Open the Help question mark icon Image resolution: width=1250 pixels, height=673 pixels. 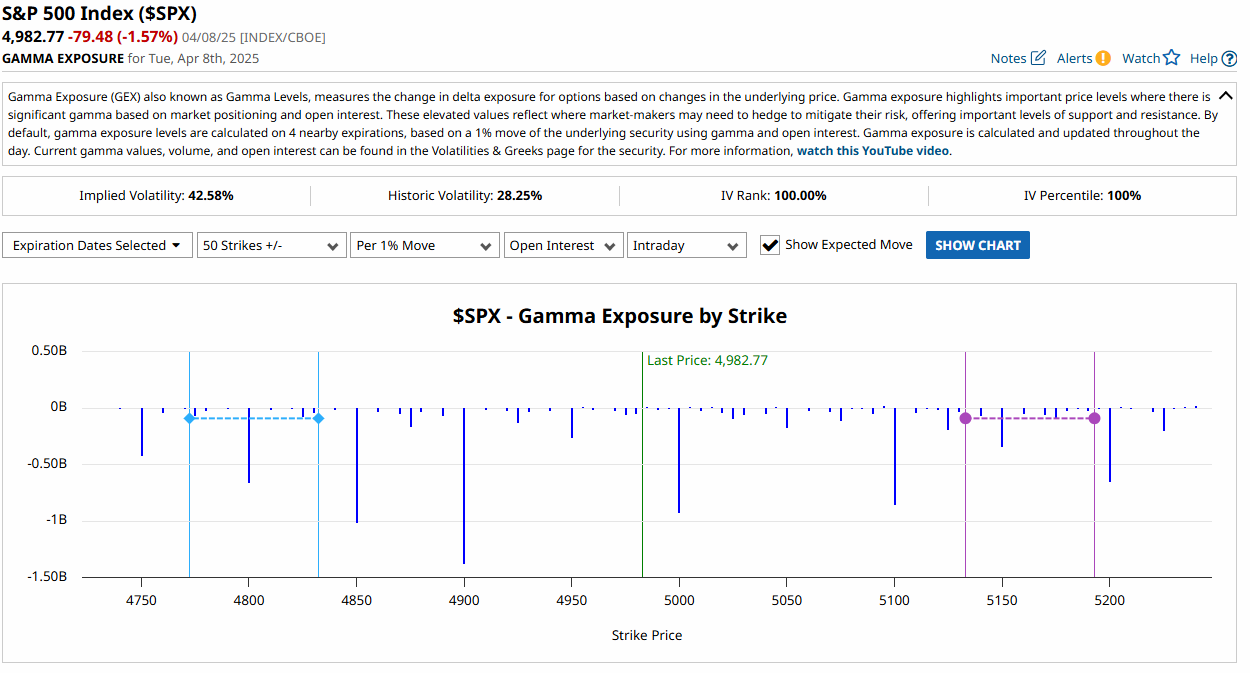1230,58
